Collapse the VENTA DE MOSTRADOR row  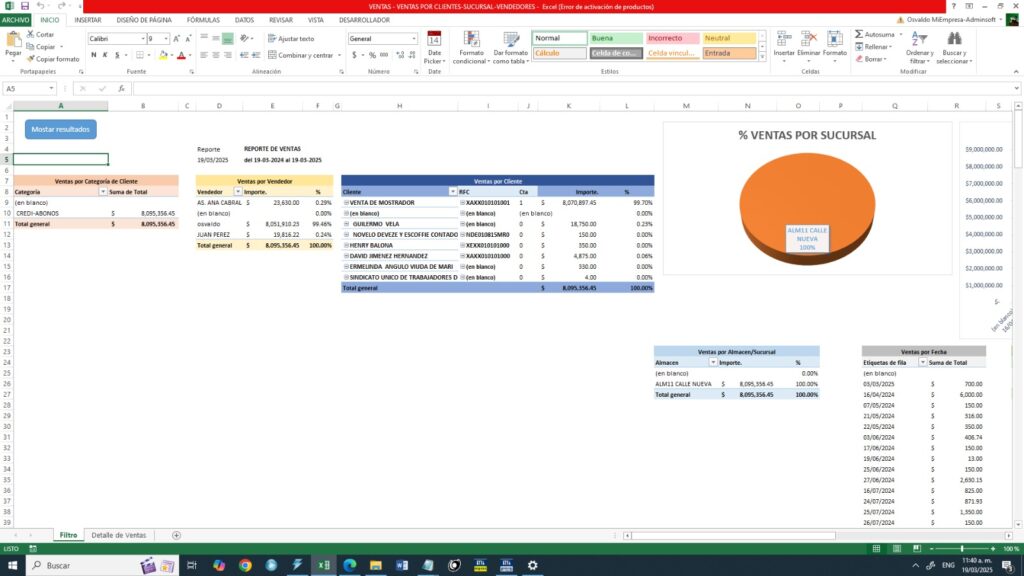pos(346,202)
